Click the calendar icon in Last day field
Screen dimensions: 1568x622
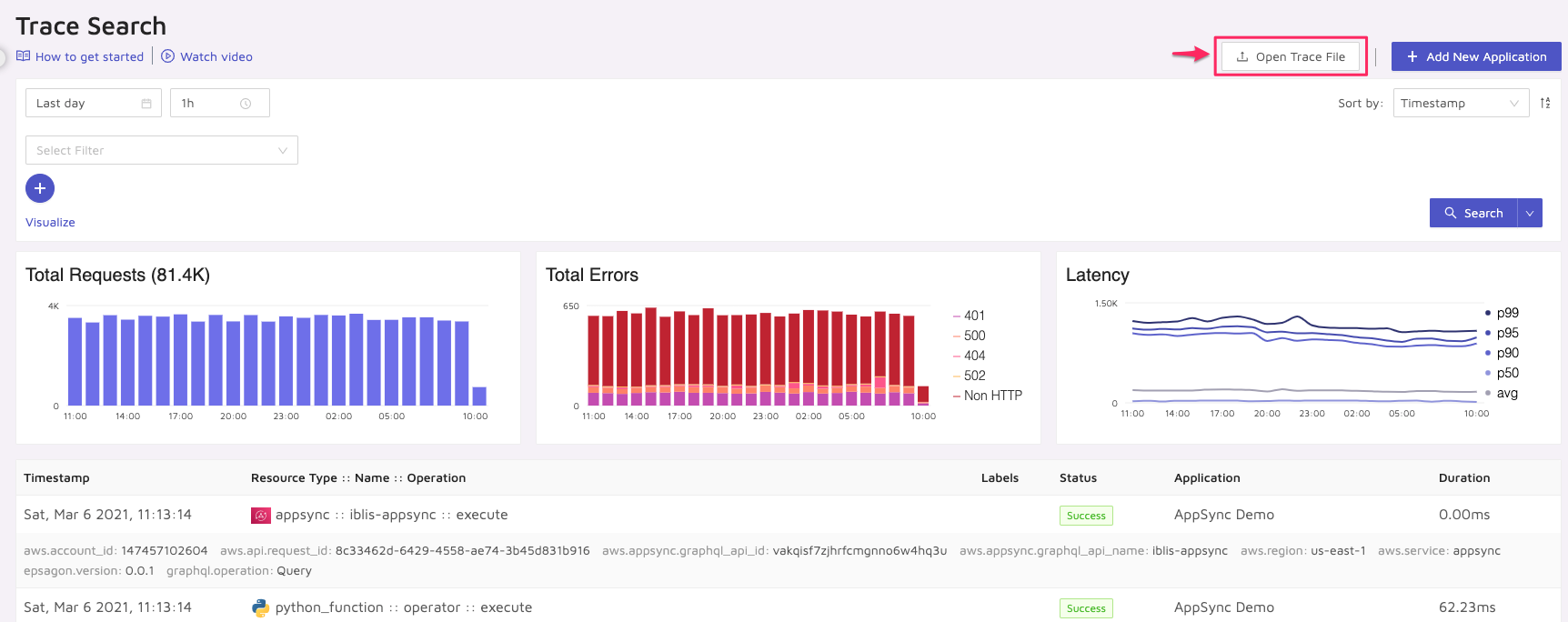coord(146,104)
